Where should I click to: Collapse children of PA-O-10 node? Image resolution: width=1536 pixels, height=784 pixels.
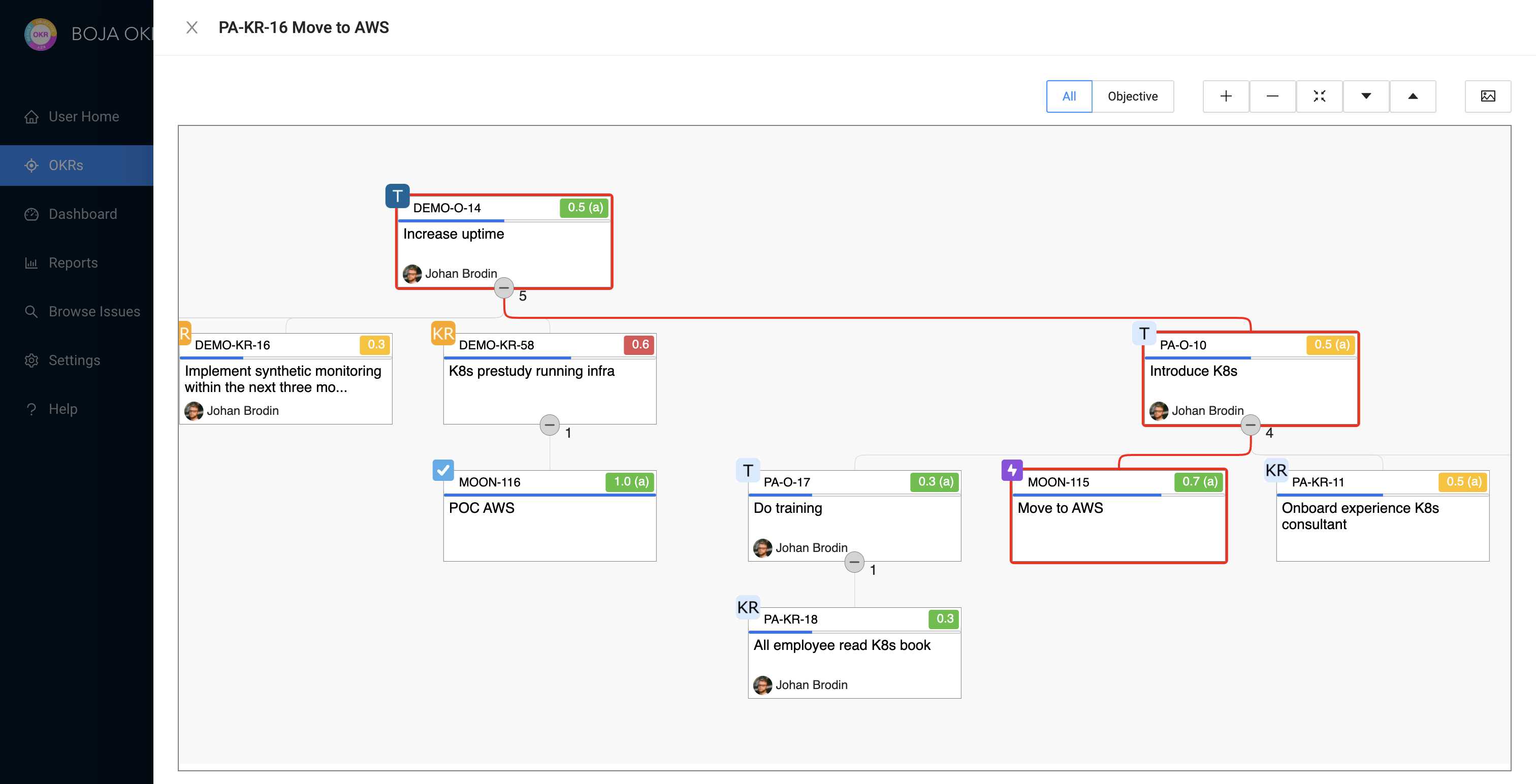click(x=1251, y=425)
